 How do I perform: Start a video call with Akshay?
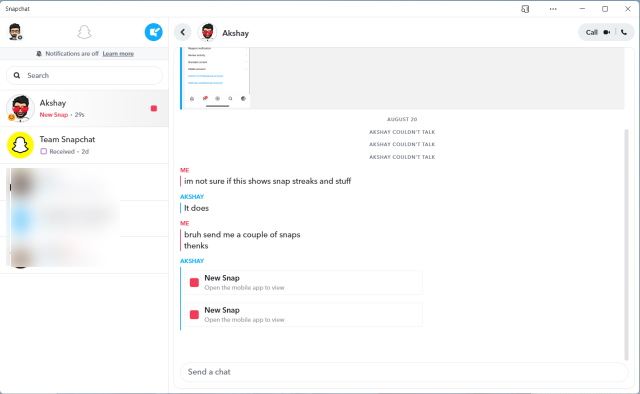pyautogui.click(x=607, y=32)
